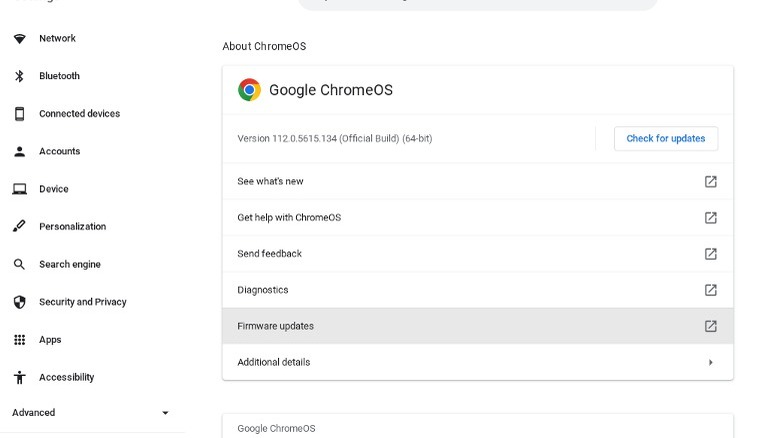Click the Device laptop icon
This screenshot has width=780, height=438.
[19, 189]
